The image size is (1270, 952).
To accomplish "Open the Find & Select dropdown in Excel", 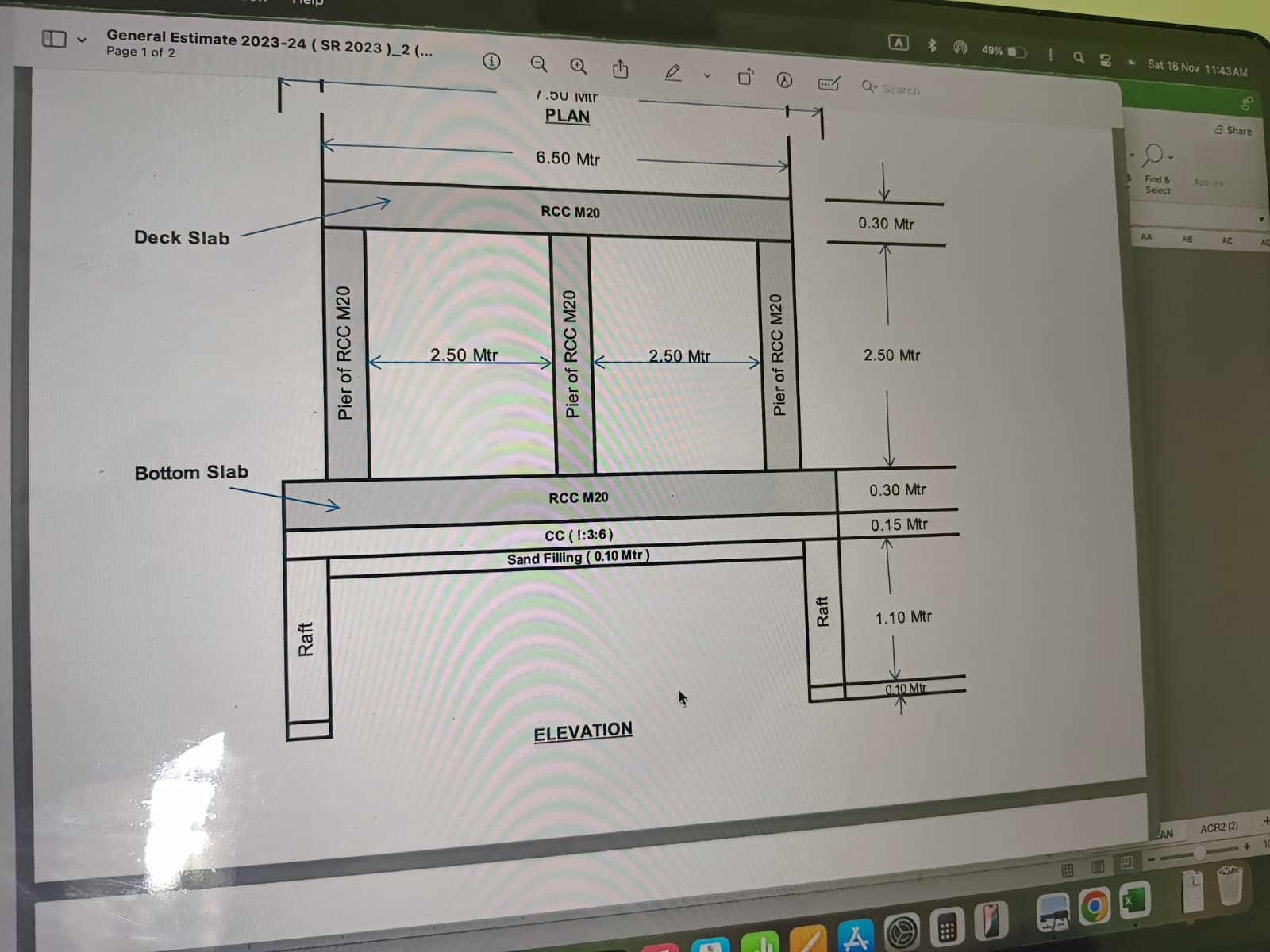I will tap(1156, 169).
